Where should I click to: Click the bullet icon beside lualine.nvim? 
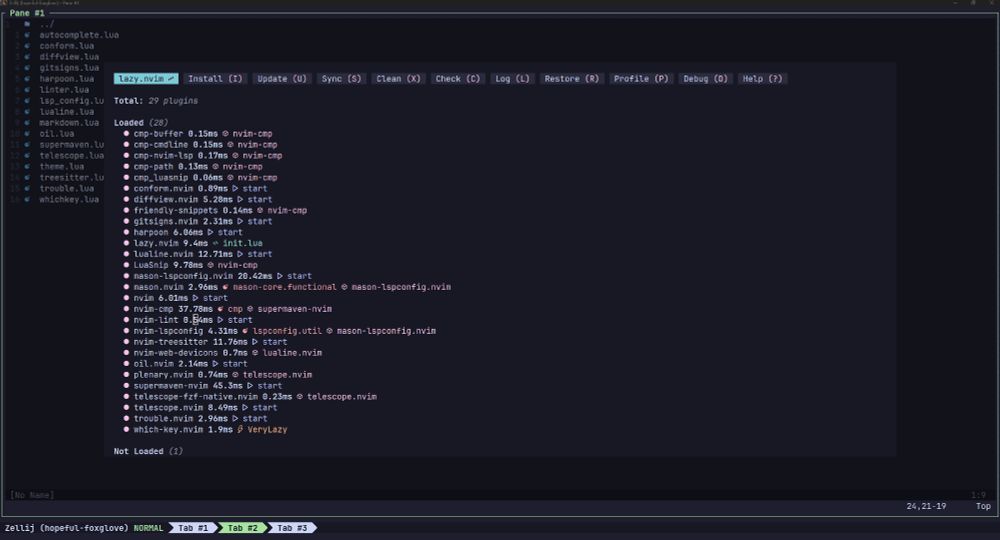126,254
